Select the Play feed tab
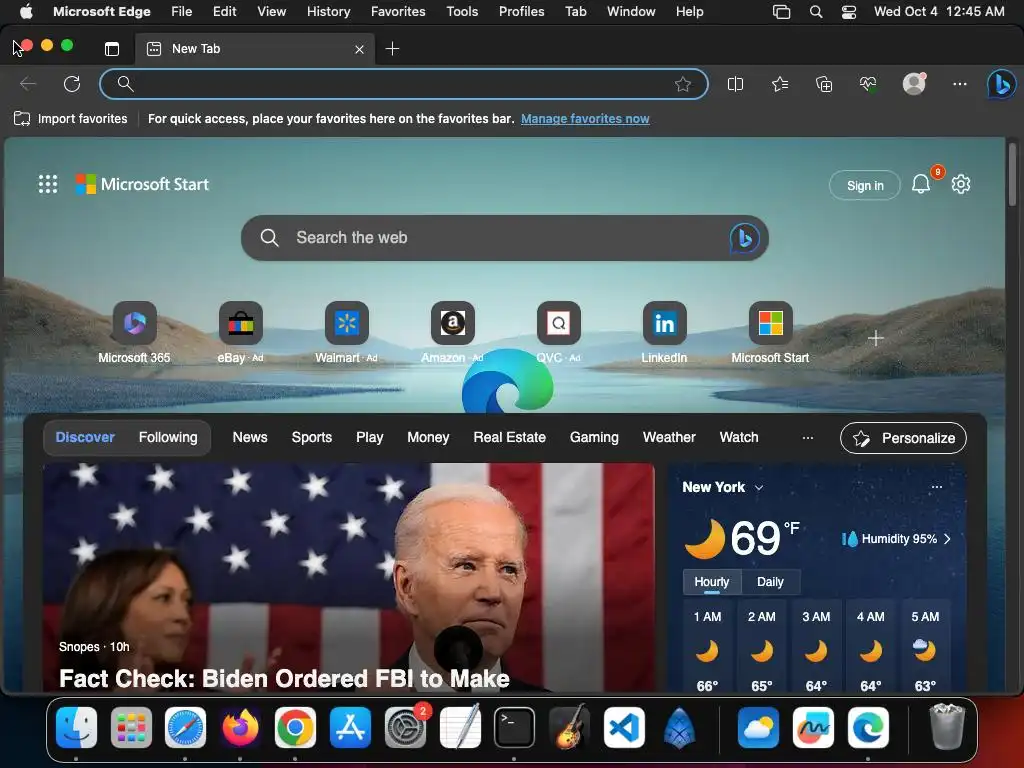1024x768 pixels. pos(370,438)
